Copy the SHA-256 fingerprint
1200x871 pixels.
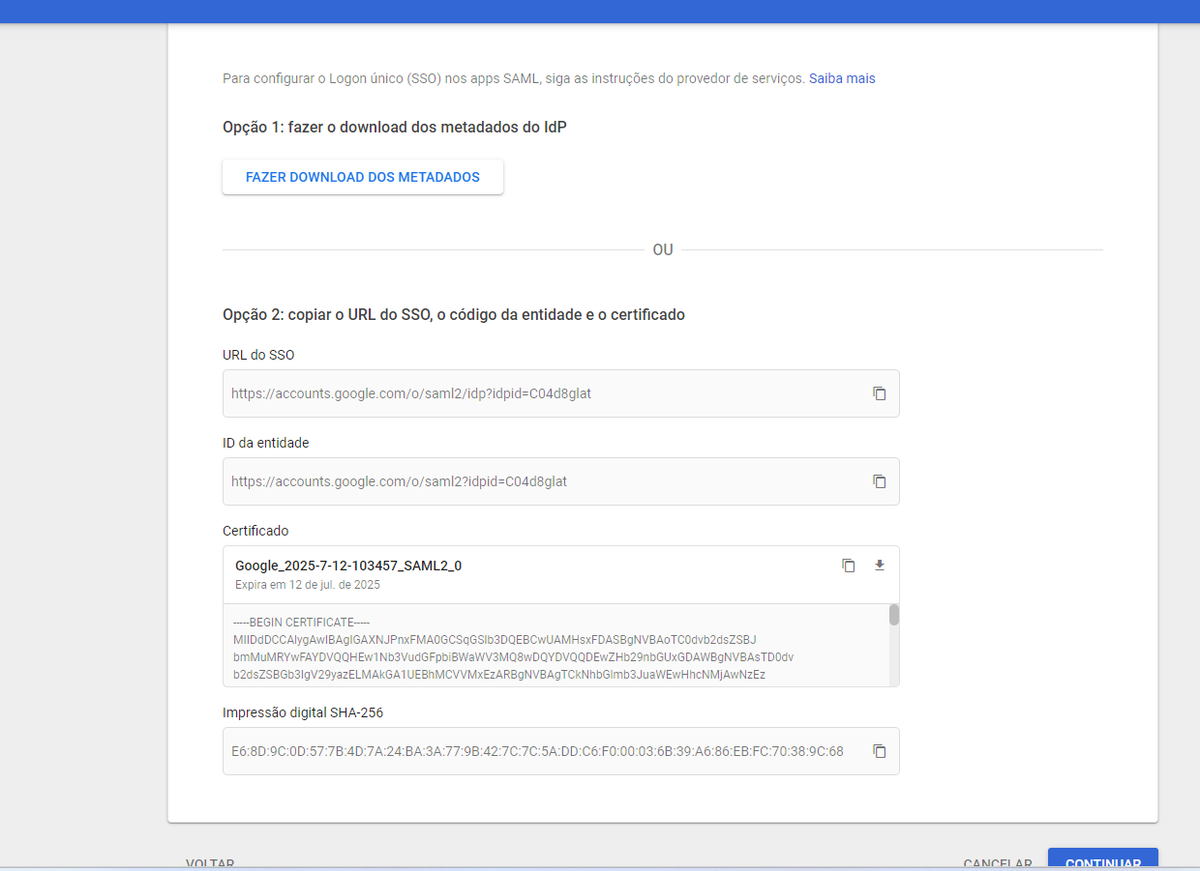coord(879,751)
